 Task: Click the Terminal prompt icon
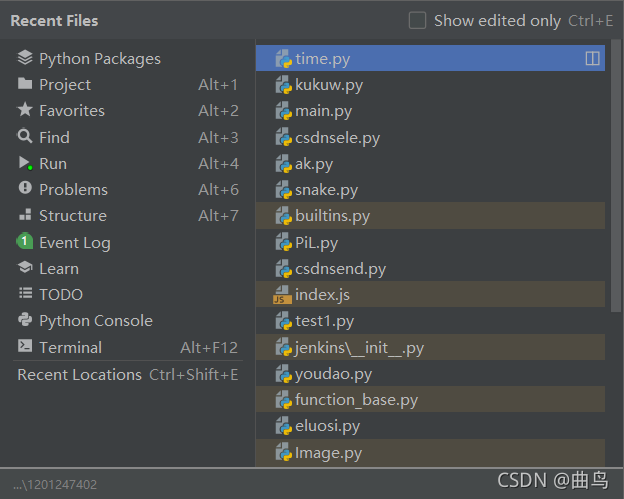(25, 346)
